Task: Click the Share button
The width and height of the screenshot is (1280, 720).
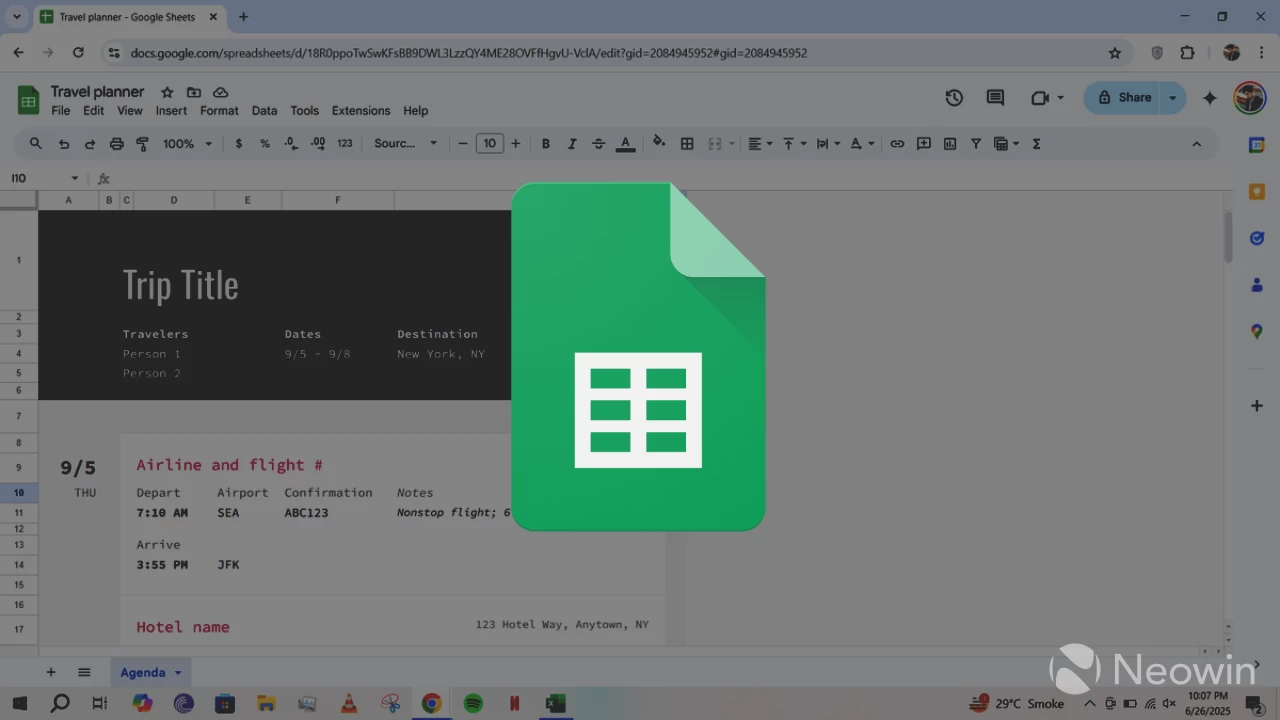Action: click(x=1124, y=98)
